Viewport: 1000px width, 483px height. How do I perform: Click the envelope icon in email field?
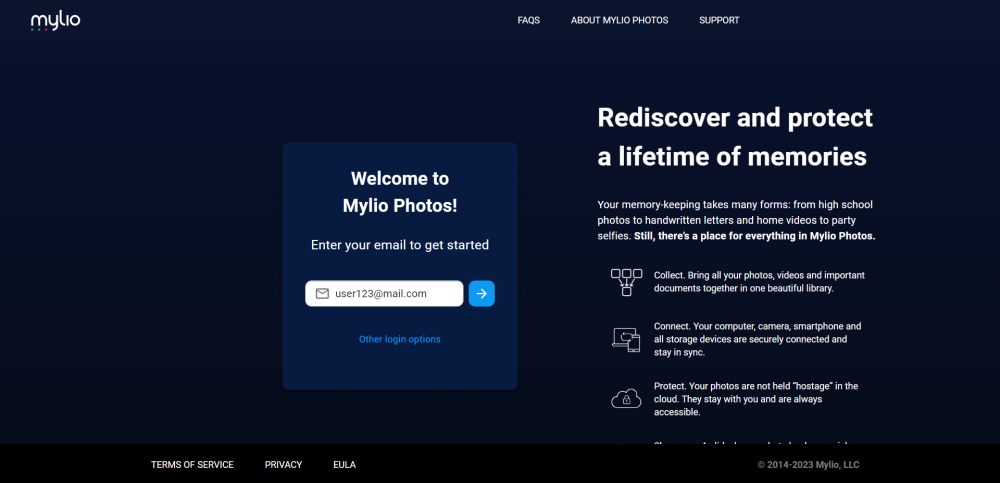click(x=322, y=294)
